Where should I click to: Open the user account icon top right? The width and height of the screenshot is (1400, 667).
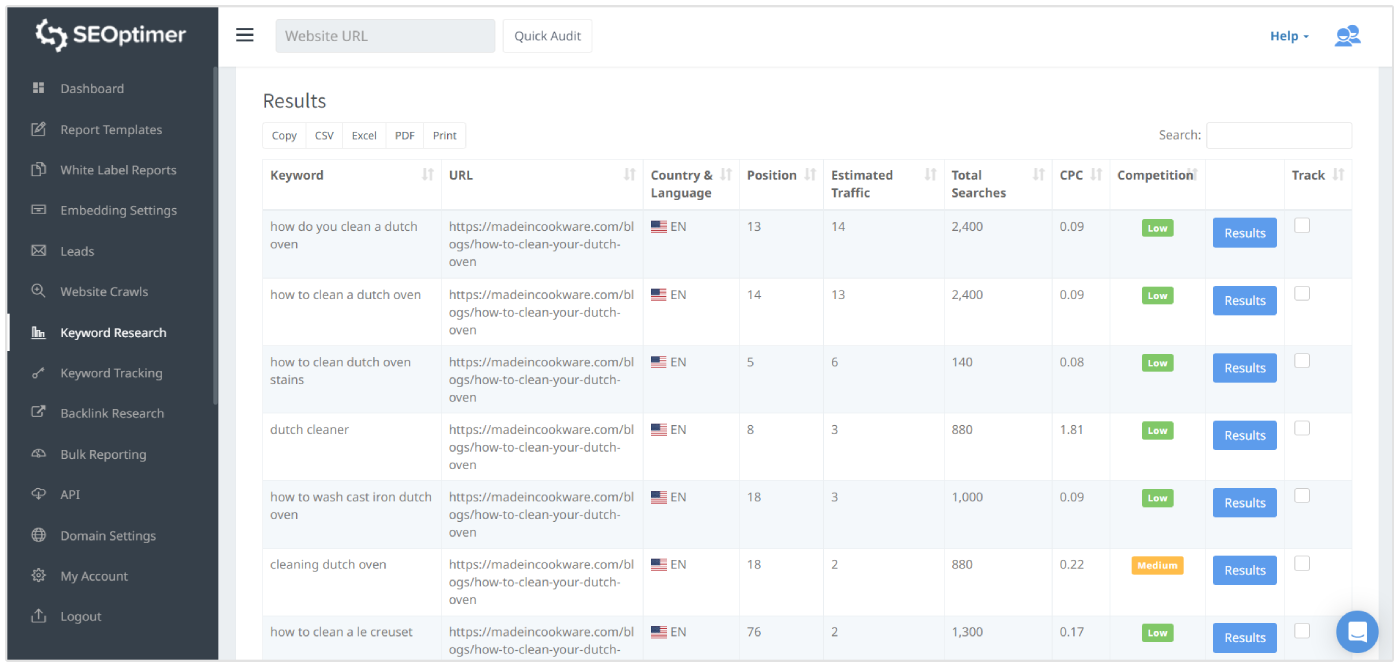[1348, 35]
